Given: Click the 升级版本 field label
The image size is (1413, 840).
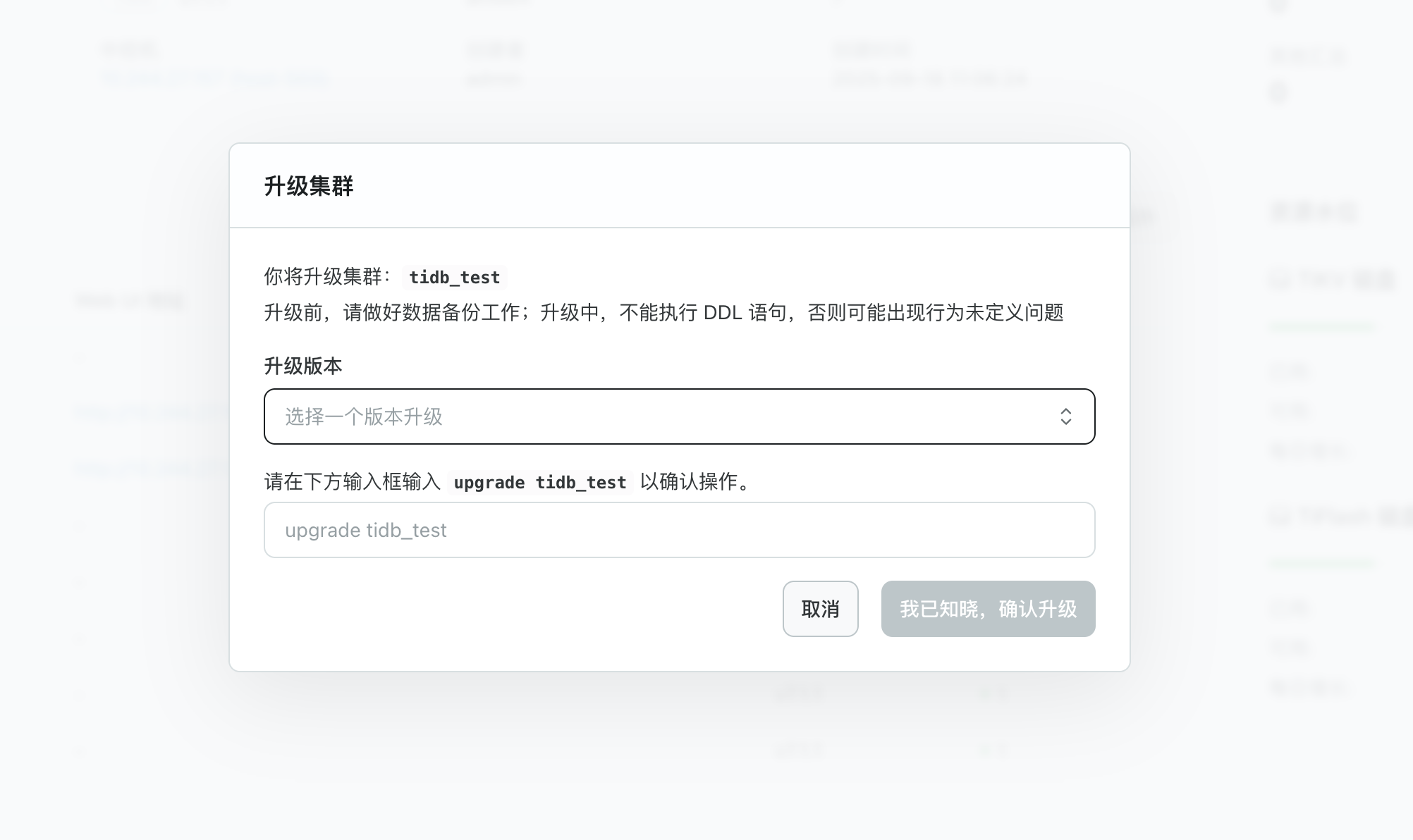Looking at the screenshot, I should [x=303, y=366].
